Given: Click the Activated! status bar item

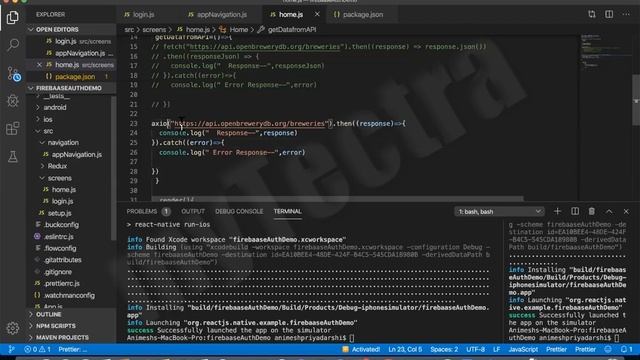Looking at the screenshot, I should click(361, 349).
